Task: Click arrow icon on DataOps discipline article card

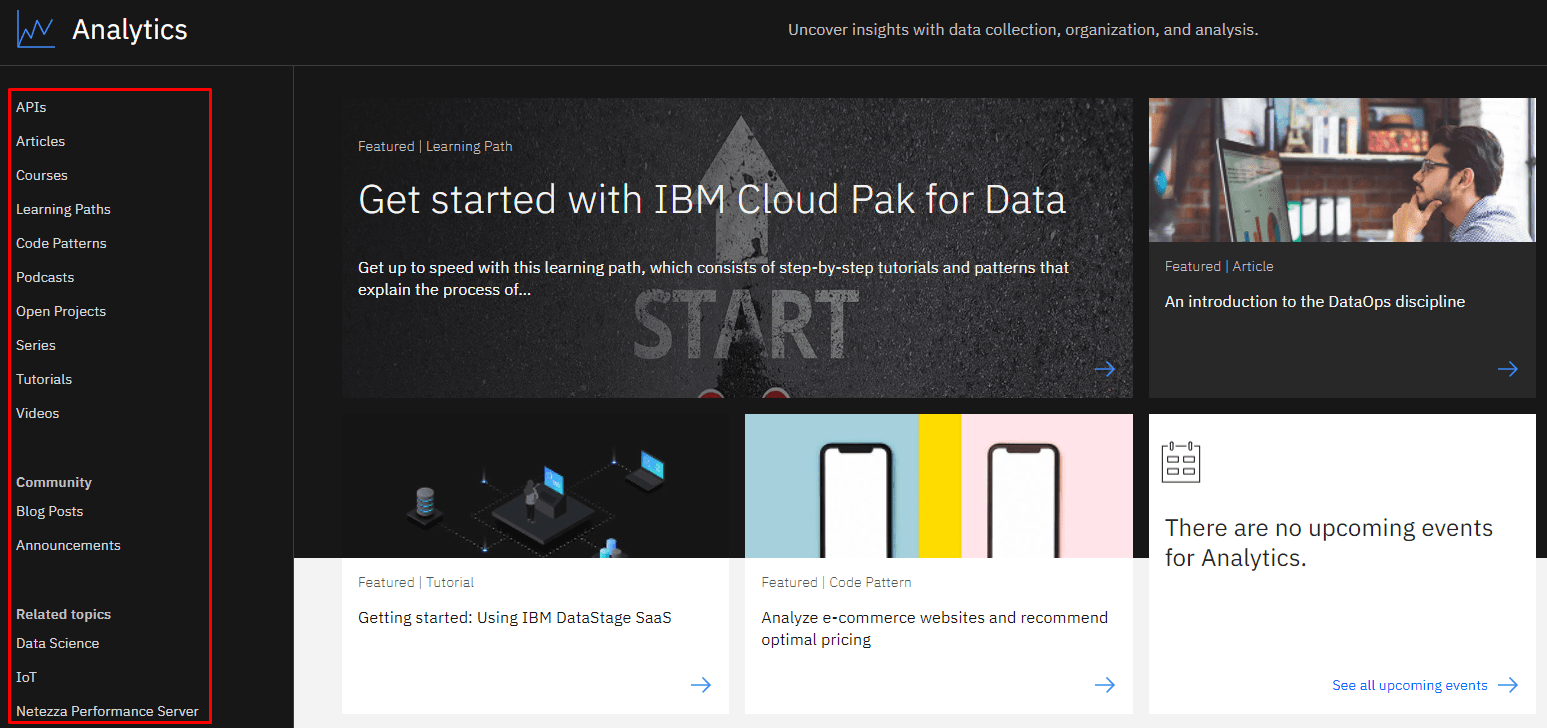Action: [x=1507, y=369]
